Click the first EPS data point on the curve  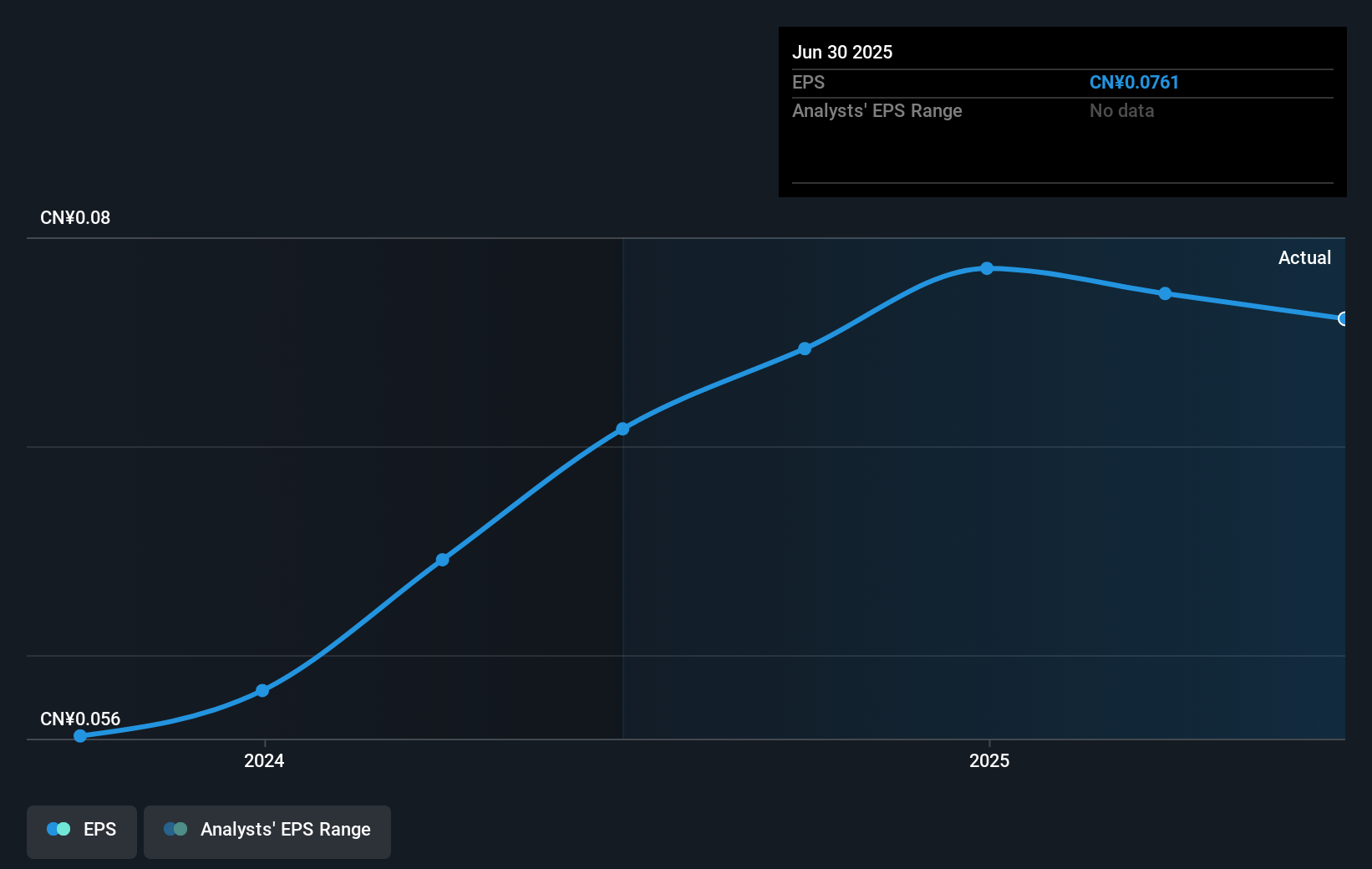pos(79,736)
